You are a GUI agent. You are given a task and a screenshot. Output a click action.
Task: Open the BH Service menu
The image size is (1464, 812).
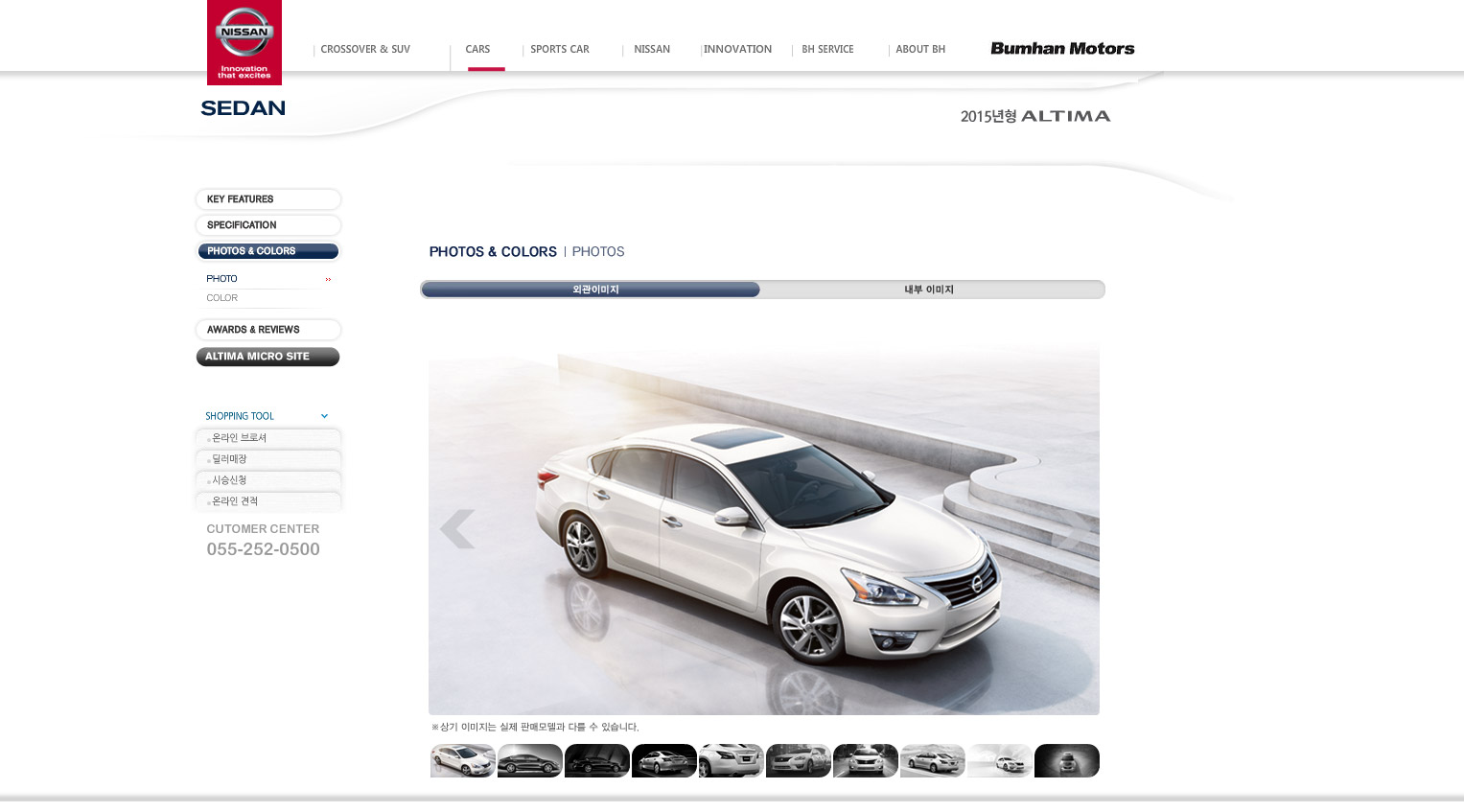827,50
